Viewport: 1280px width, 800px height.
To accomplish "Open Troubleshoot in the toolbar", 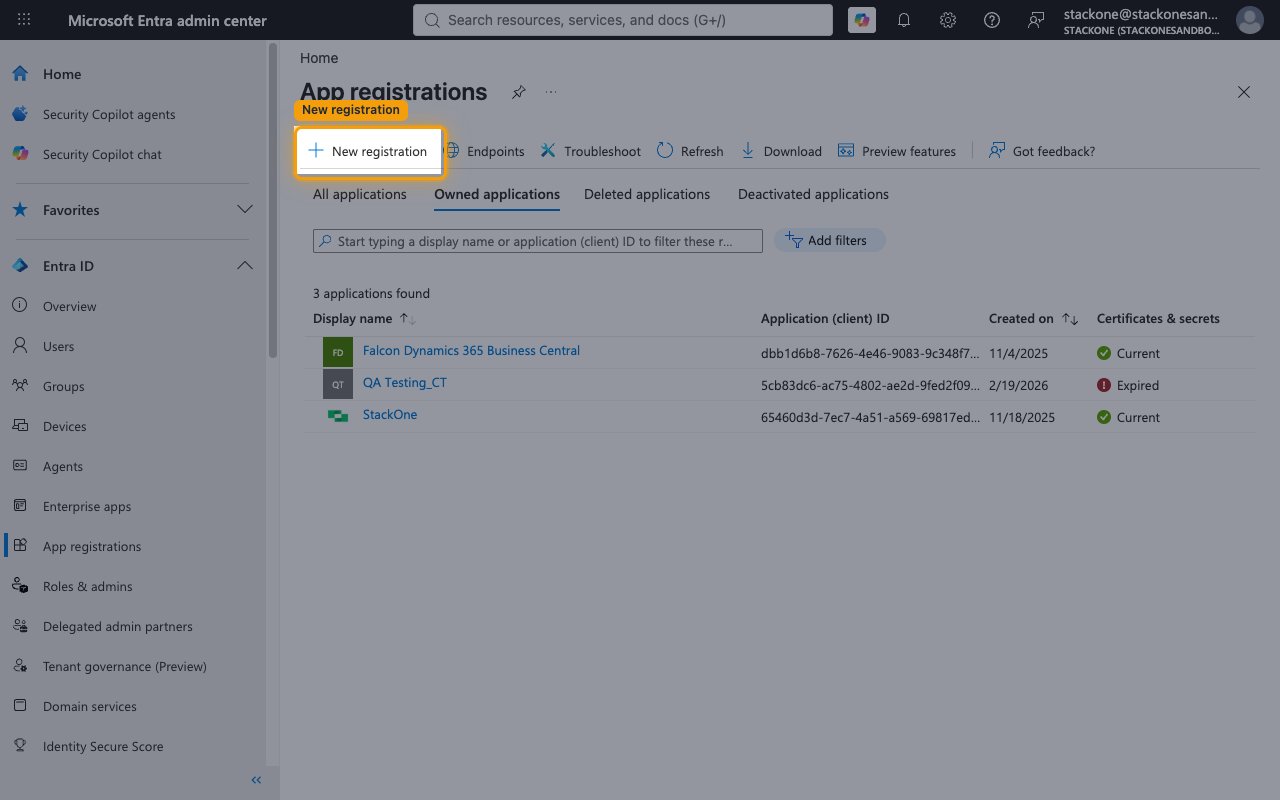I will [591, 151].
